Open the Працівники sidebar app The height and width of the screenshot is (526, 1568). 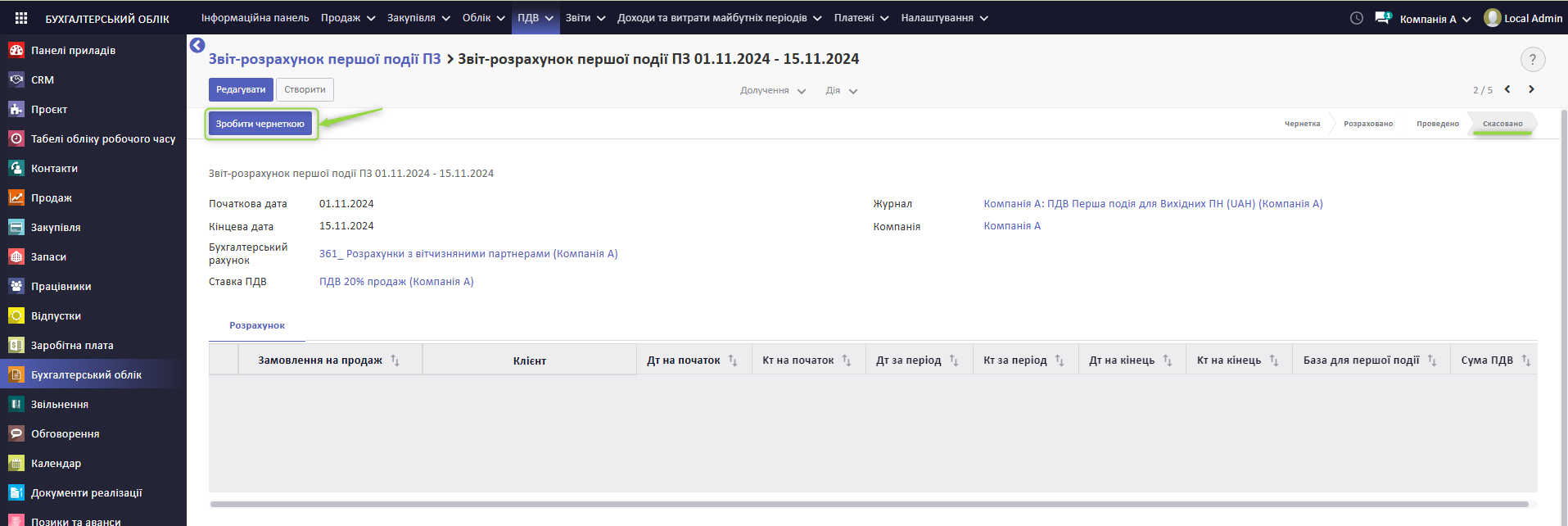(x=61, y=286)
